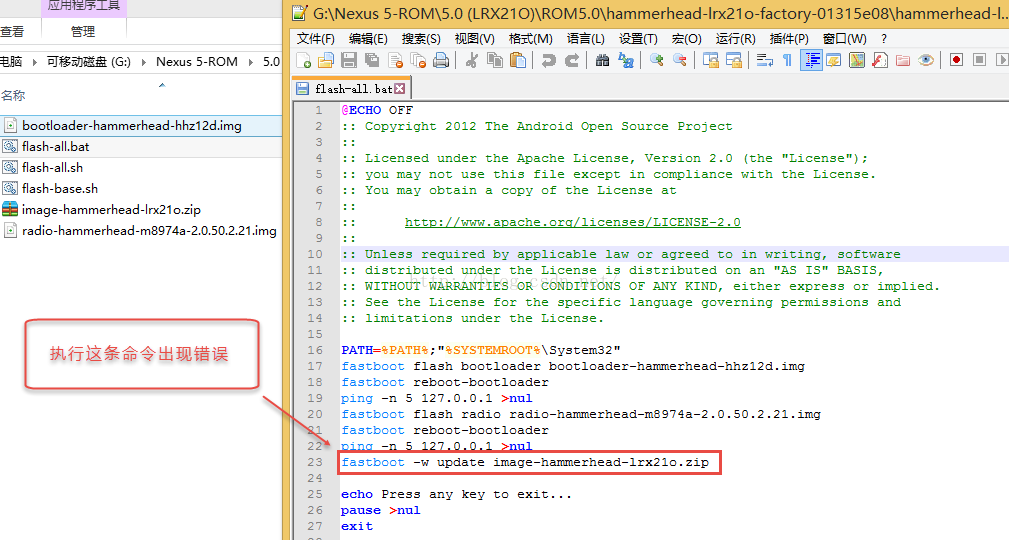Open the Function List panel
1009x540 pixels.
[x=880, y=61]
